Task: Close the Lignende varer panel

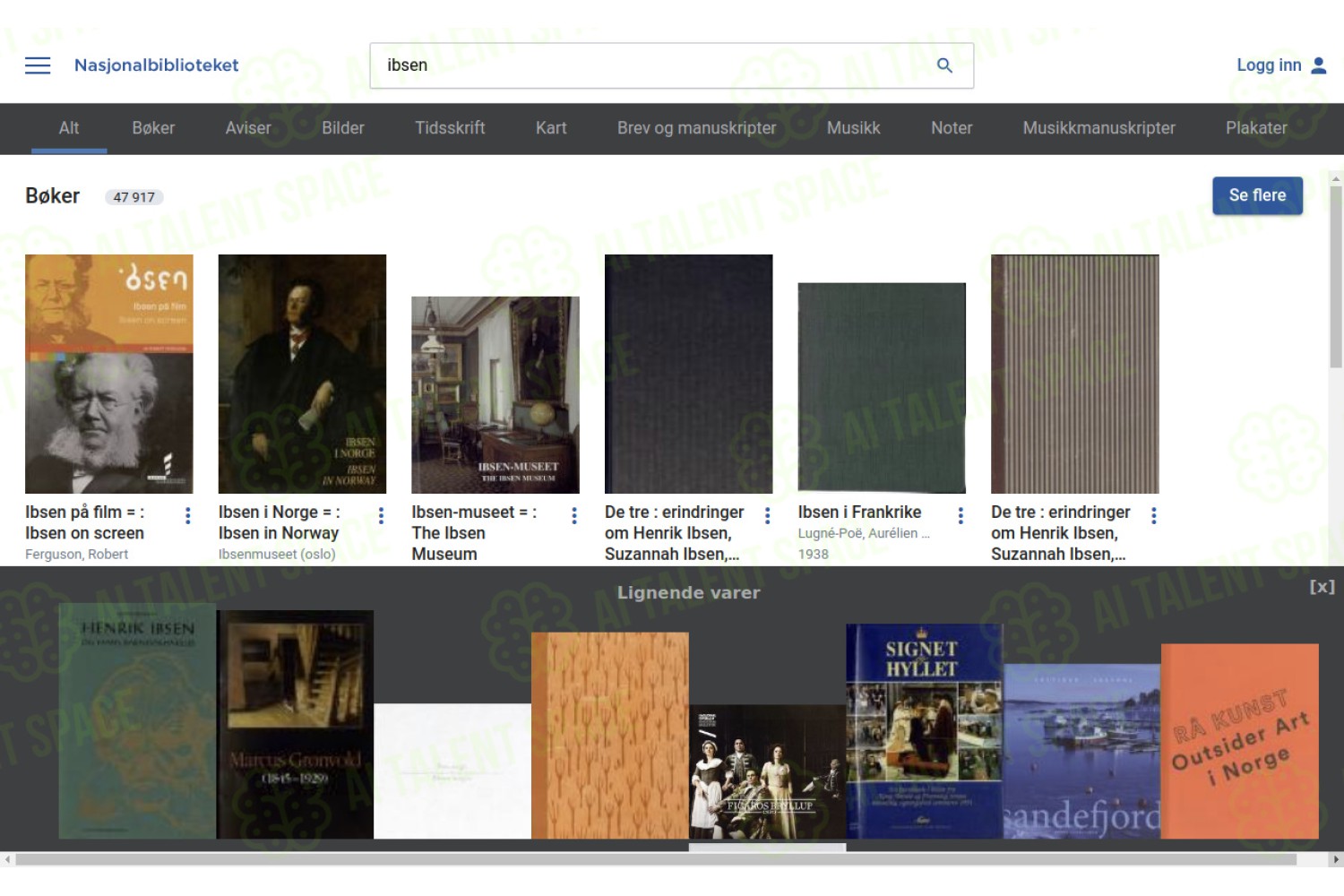Action: point(1322,587)
